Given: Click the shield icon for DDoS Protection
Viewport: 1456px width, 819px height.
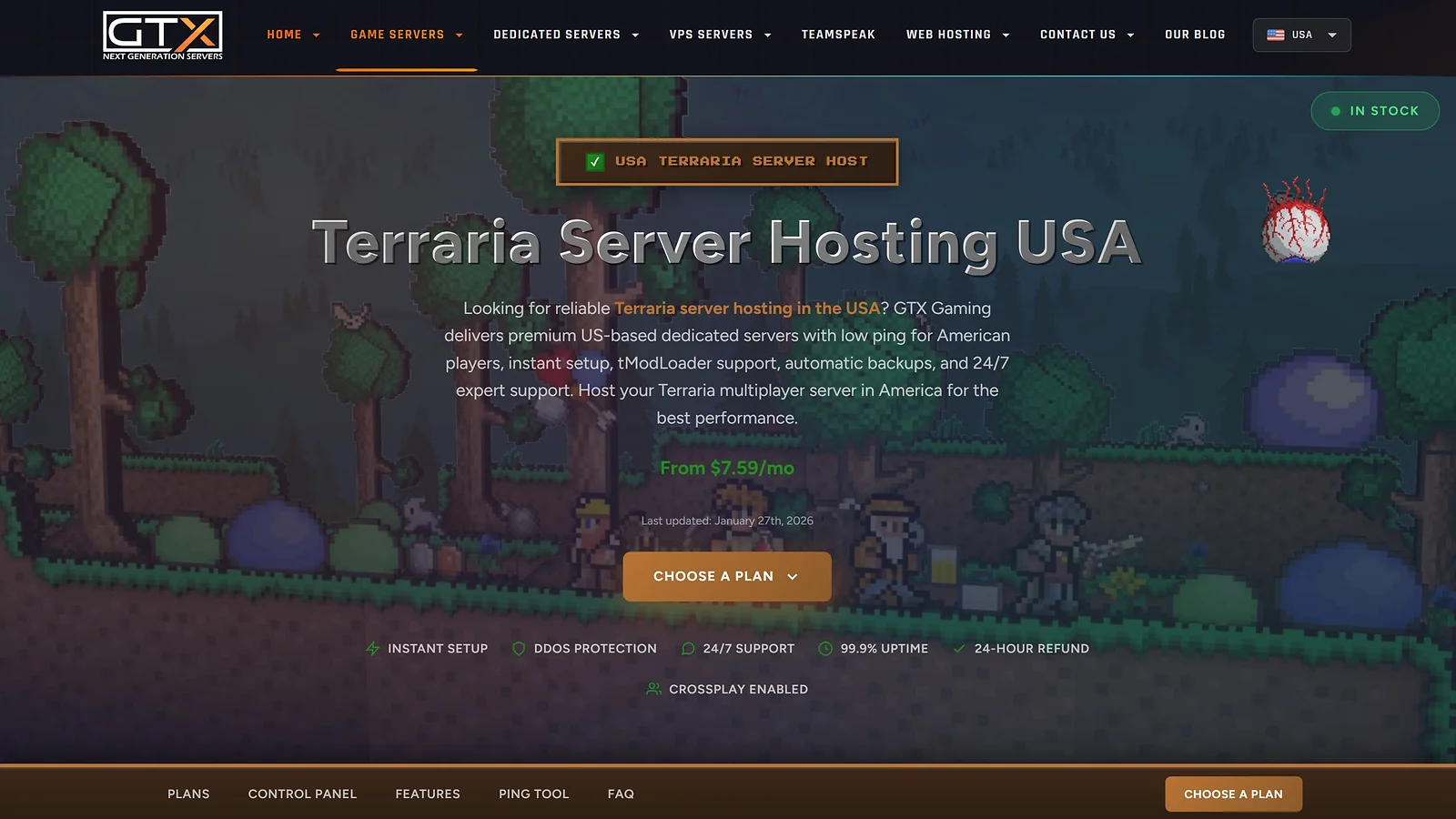Looking at the screenshot, I should (x=519, y=649).
